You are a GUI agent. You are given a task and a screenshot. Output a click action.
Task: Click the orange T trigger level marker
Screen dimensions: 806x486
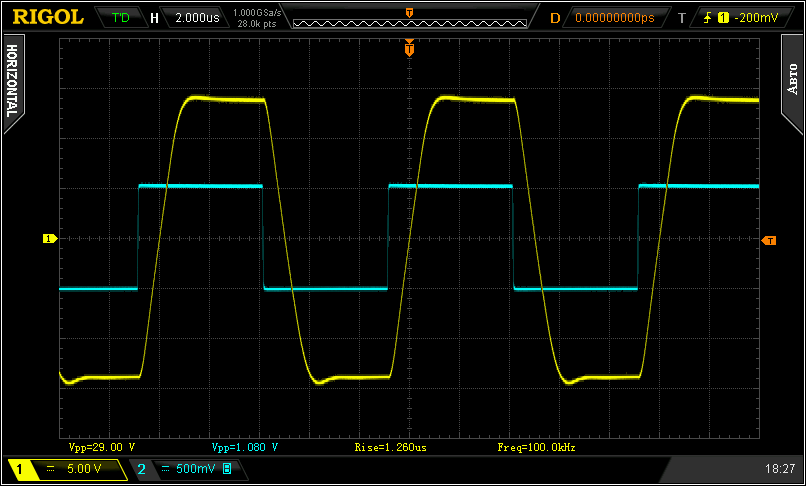point(769,240)
